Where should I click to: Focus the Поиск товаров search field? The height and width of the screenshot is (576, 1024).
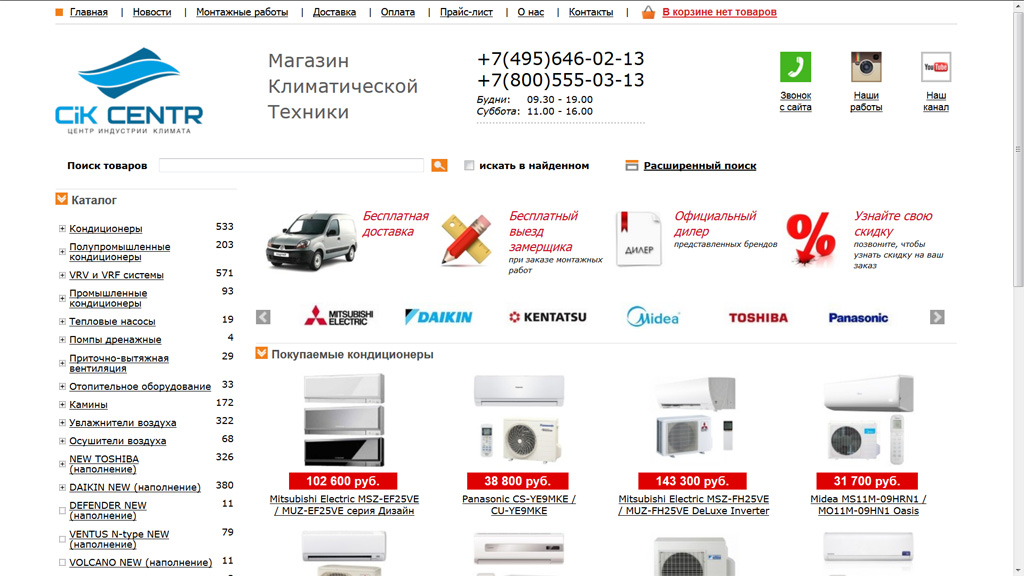click(x=291, y=166)
